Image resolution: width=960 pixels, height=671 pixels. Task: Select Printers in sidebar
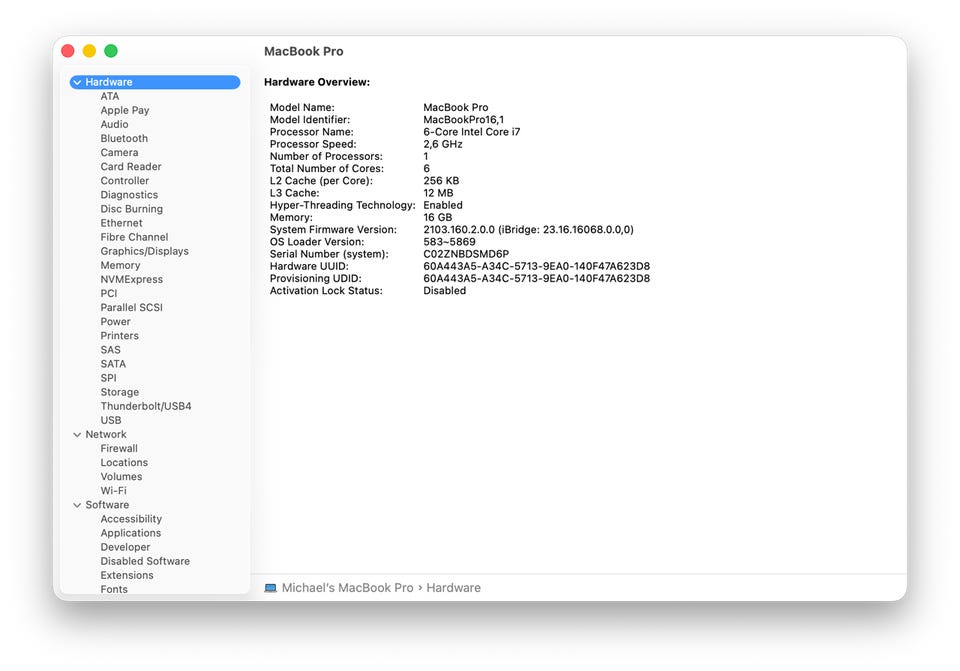[119, 336]
